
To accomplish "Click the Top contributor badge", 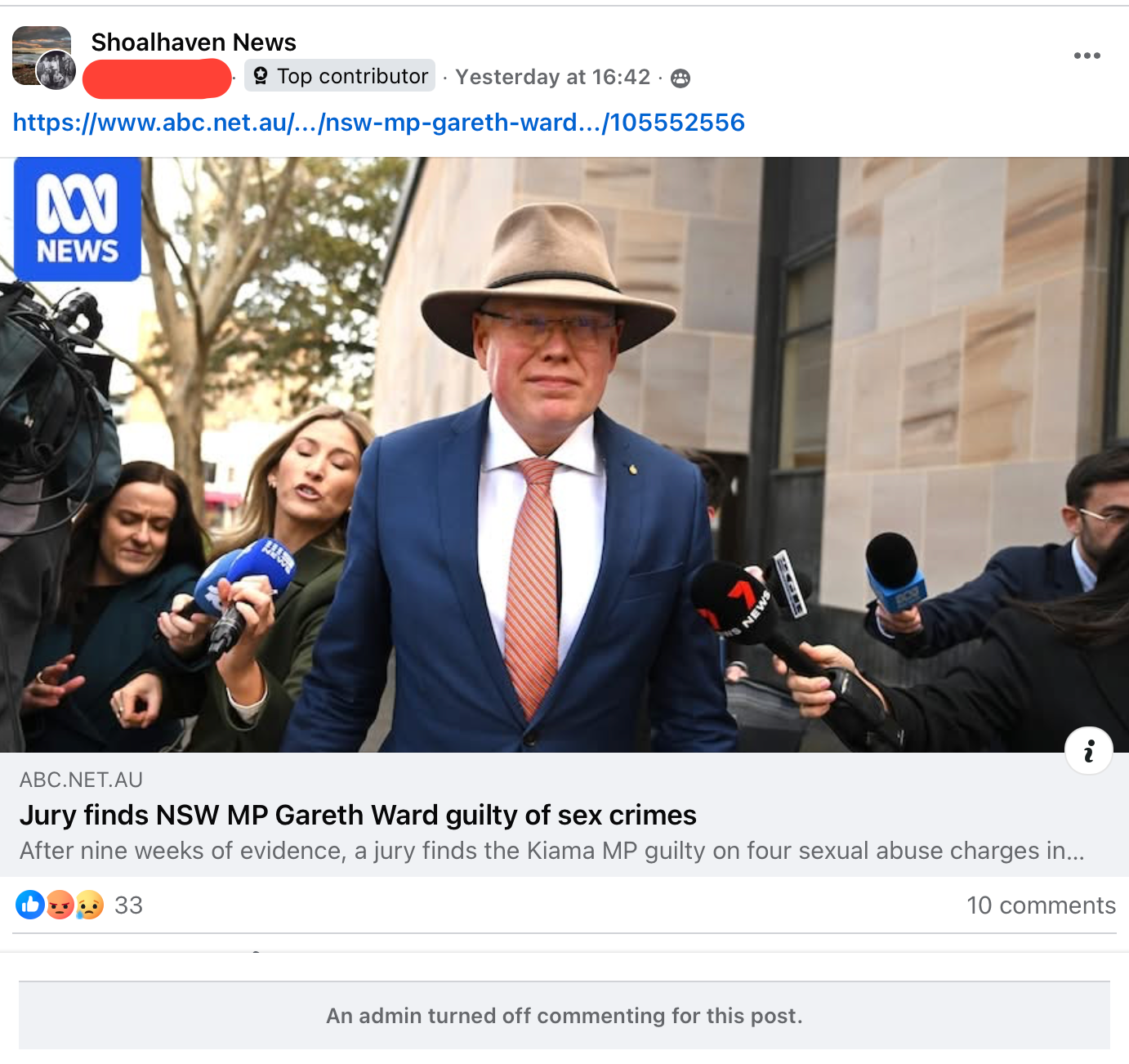I will tap(340, 76).
